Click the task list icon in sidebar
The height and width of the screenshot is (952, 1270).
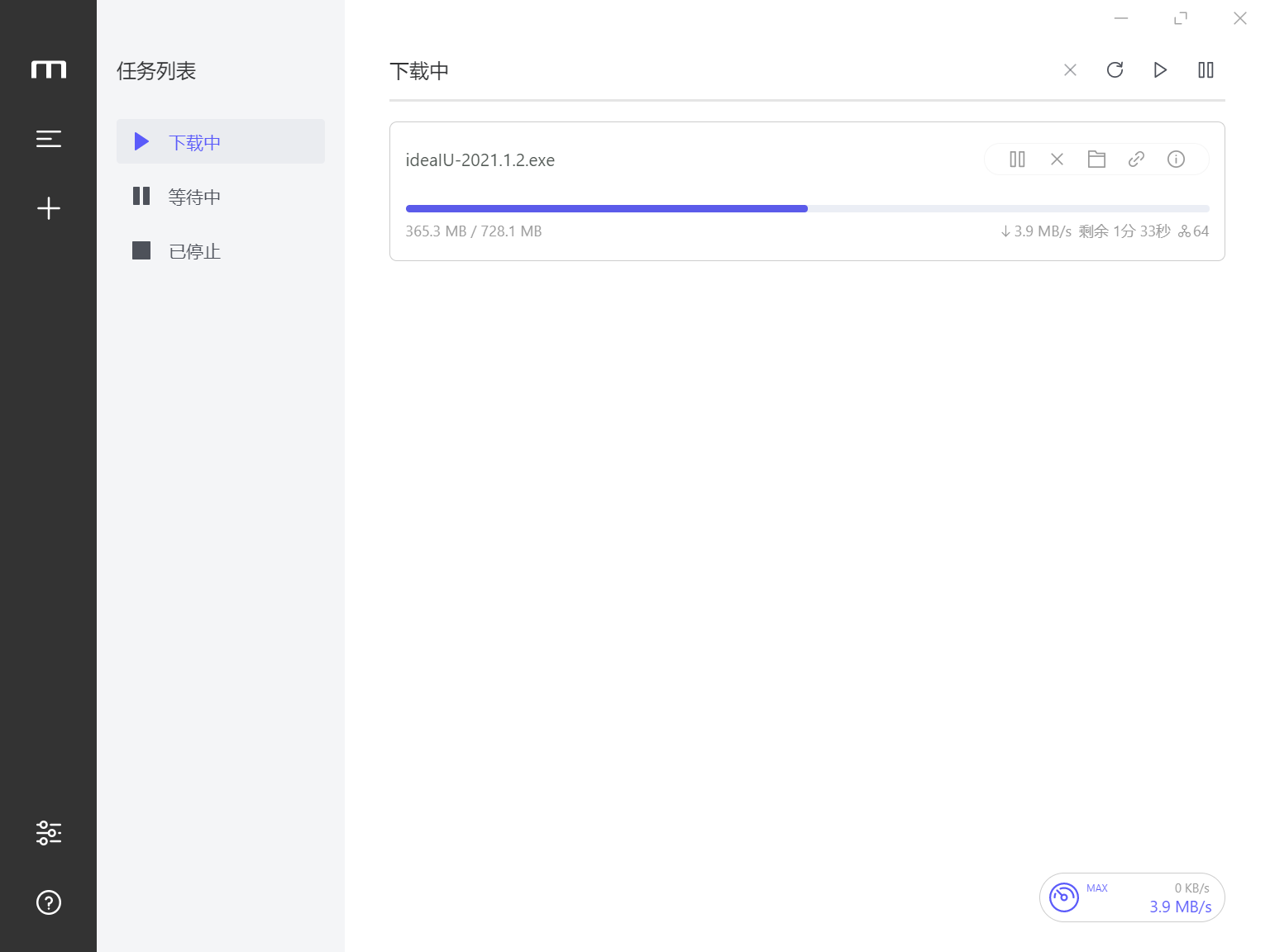49,138
